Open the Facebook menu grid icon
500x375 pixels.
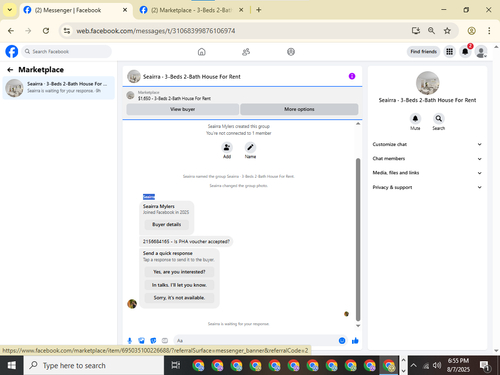point(450,52)
